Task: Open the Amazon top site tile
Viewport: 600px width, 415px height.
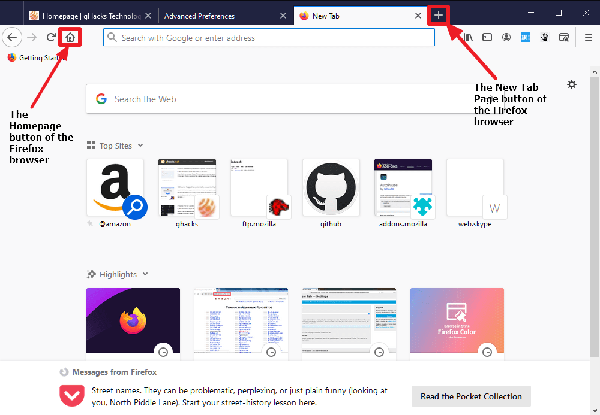Action: pyautogui.click(x=115, y=187)
